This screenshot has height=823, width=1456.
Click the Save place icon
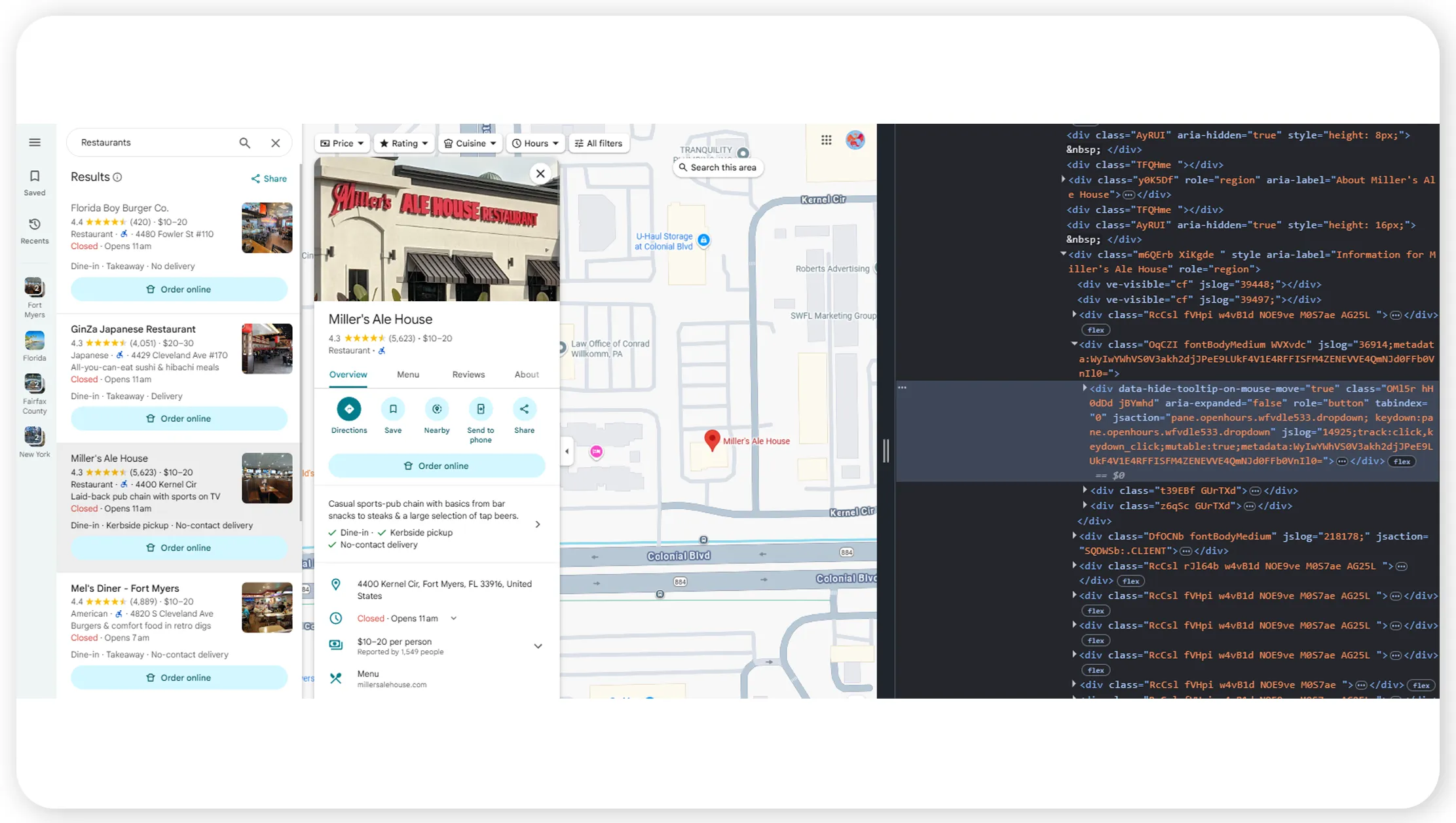392,409
